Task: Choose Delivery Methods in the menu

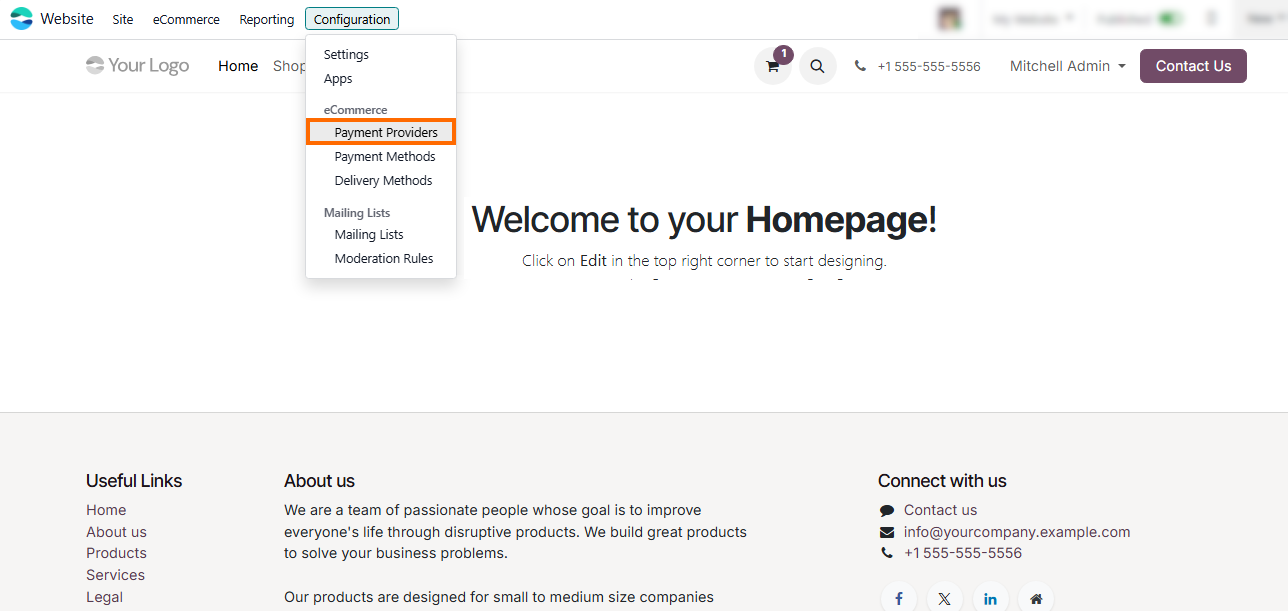Action: (383, 181)
